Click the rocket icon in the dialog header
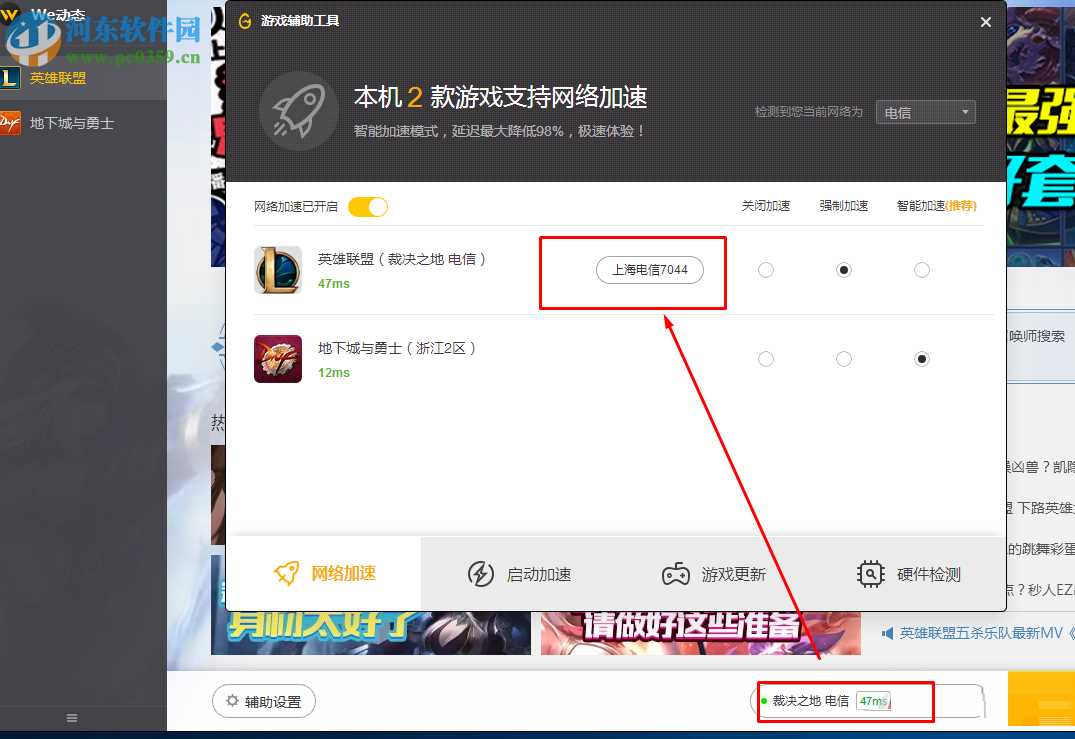The image size is (1075, 739). (x=297, y=111)
